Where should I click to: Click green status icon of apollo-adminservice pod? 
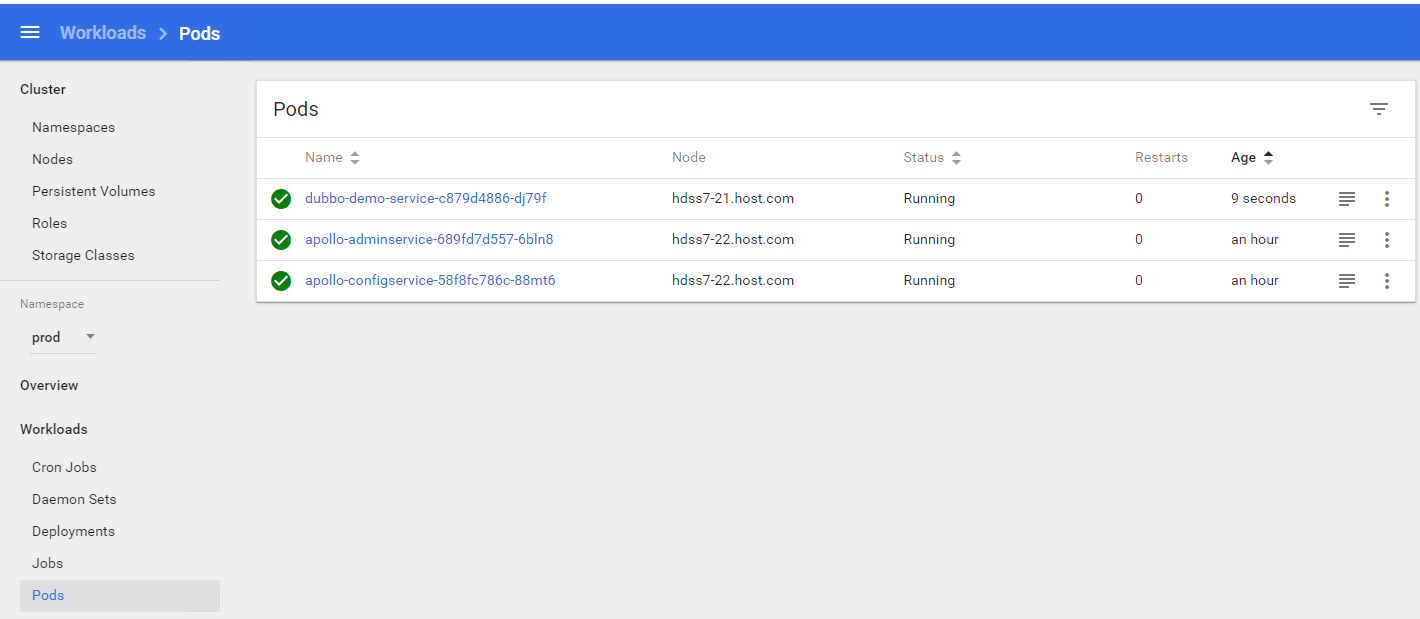pyautogui.click(x=281, y=240)
